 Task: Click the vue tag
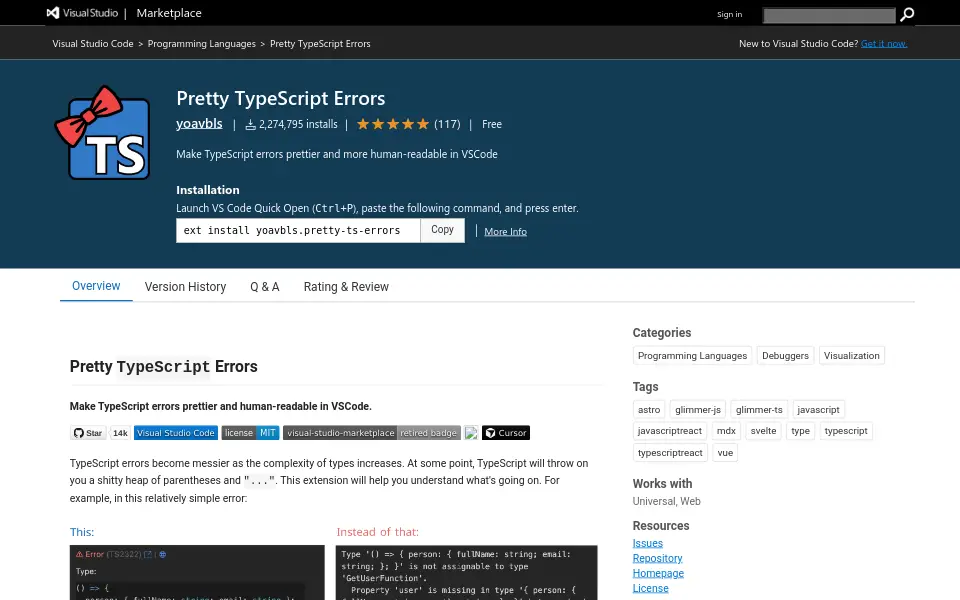pyautogui.click(x=725, y=453)
